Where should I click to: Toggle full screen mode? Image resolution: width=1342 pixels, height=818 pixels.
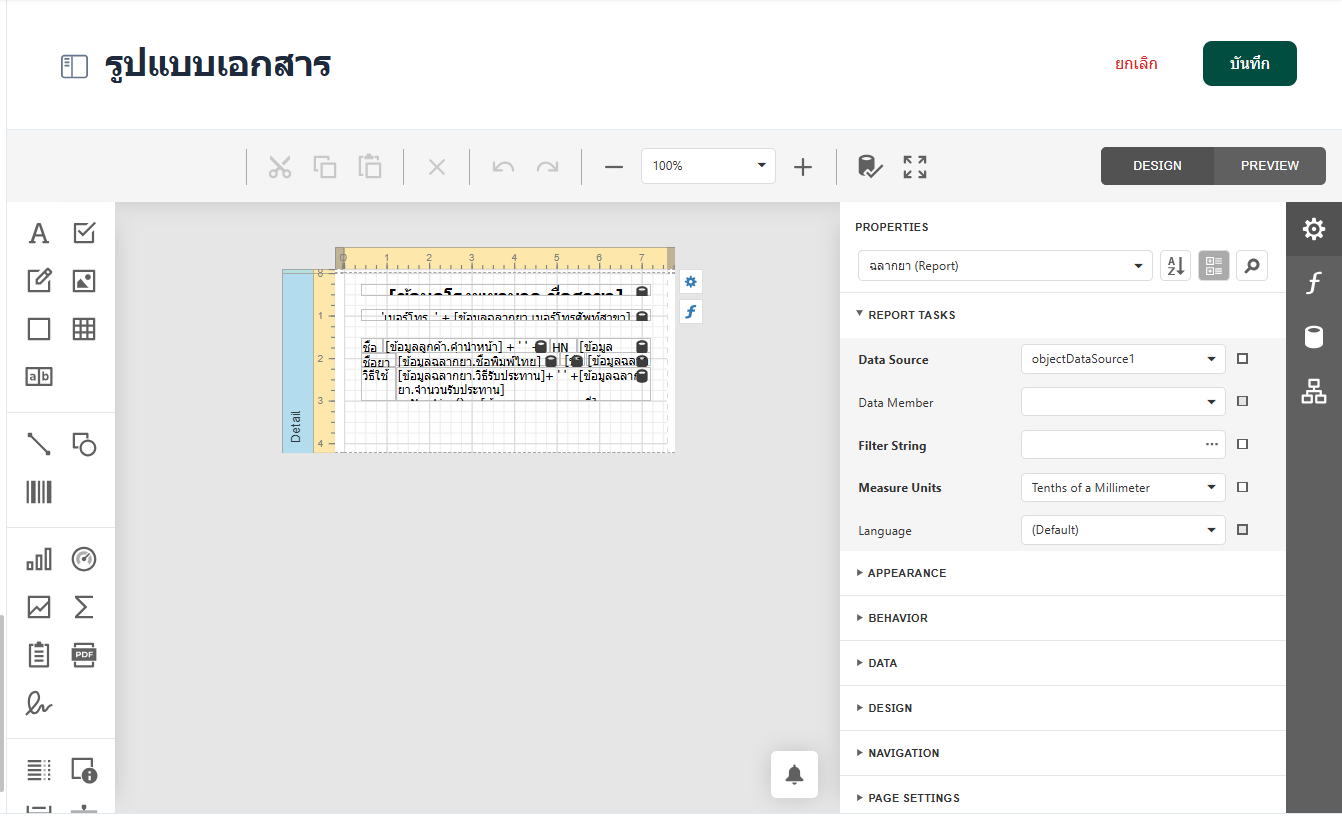click(x=915, y=166)
